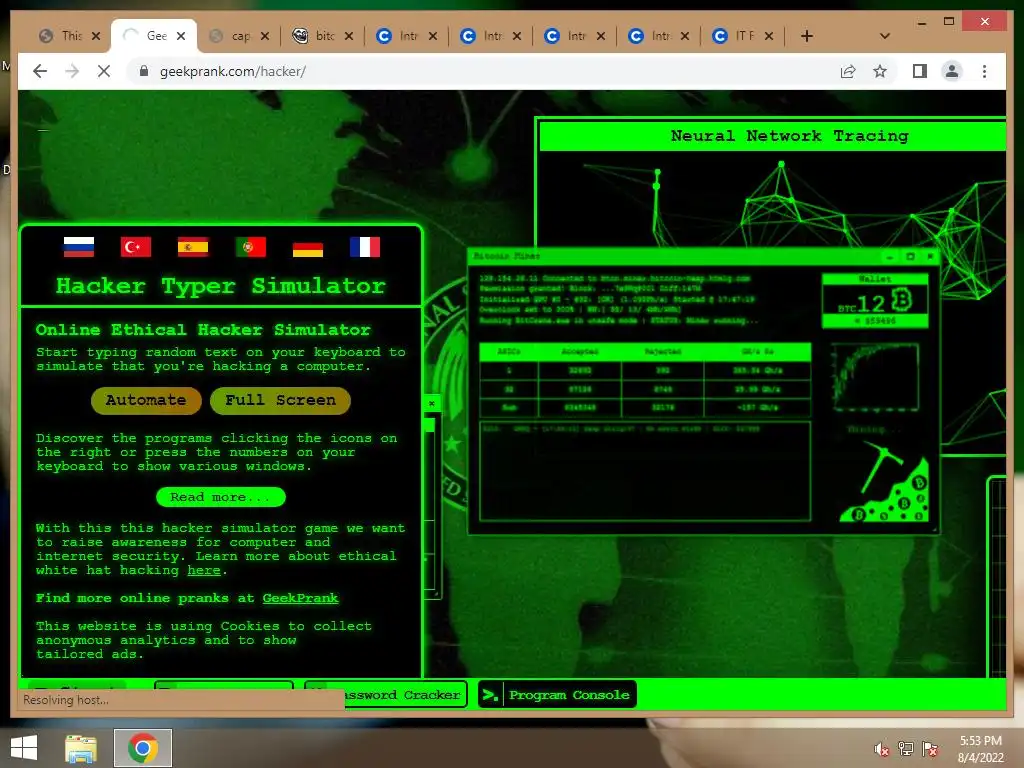
Task: Click the Program Console prompt icon
Action: 490,695
